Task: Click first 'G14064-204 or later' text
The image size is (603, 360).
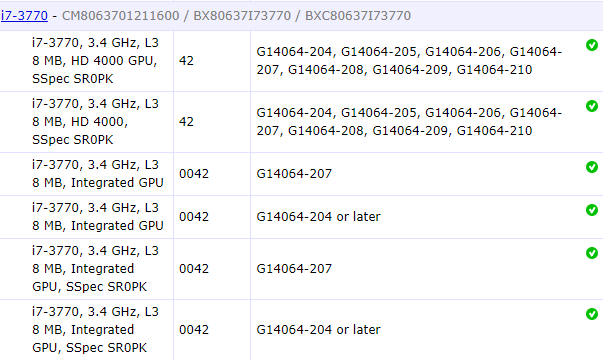Action: [318, 217]
